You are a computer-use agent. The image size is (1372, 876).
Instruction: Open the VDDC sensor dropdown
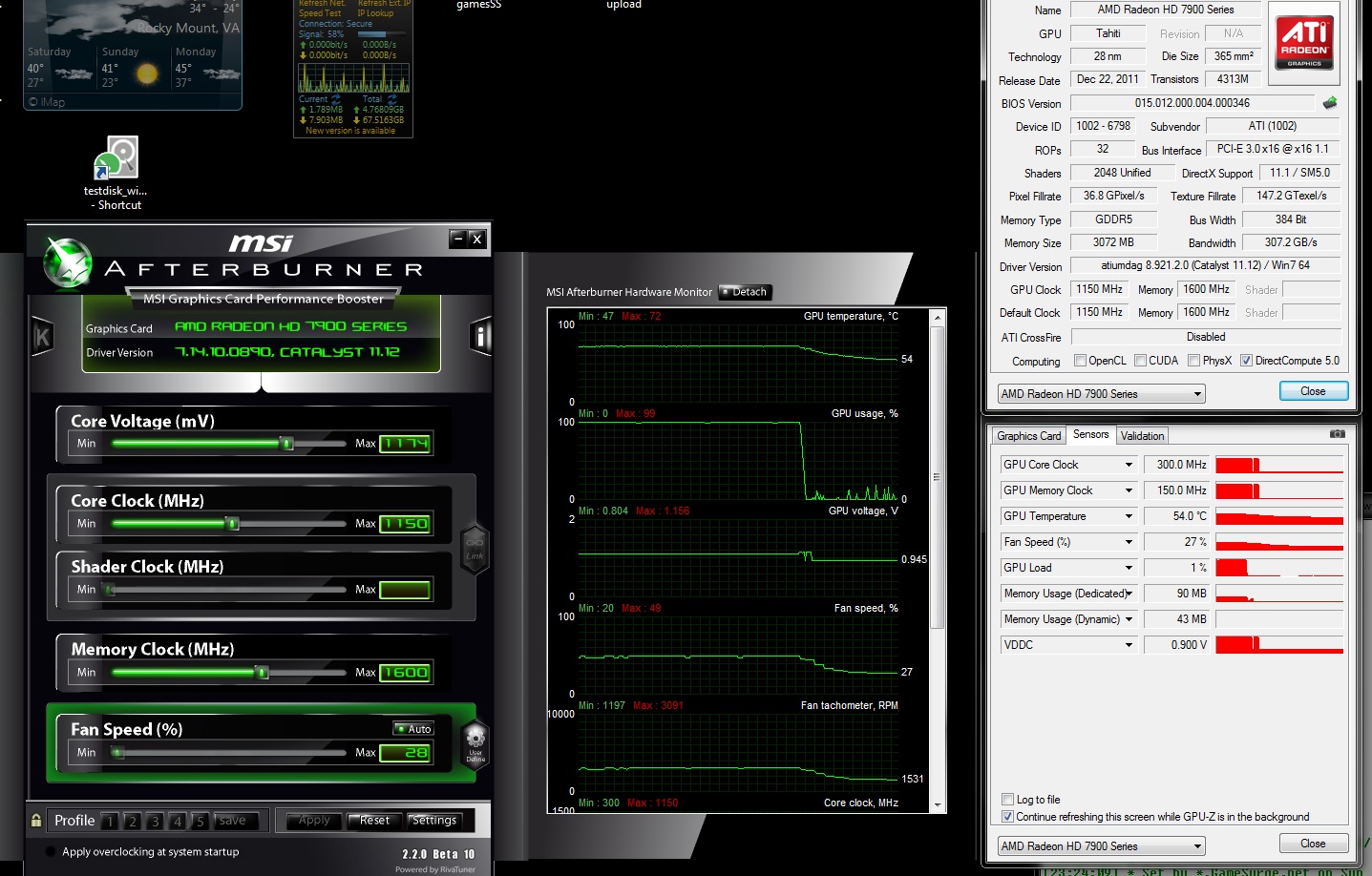[x=1129, y=645]
